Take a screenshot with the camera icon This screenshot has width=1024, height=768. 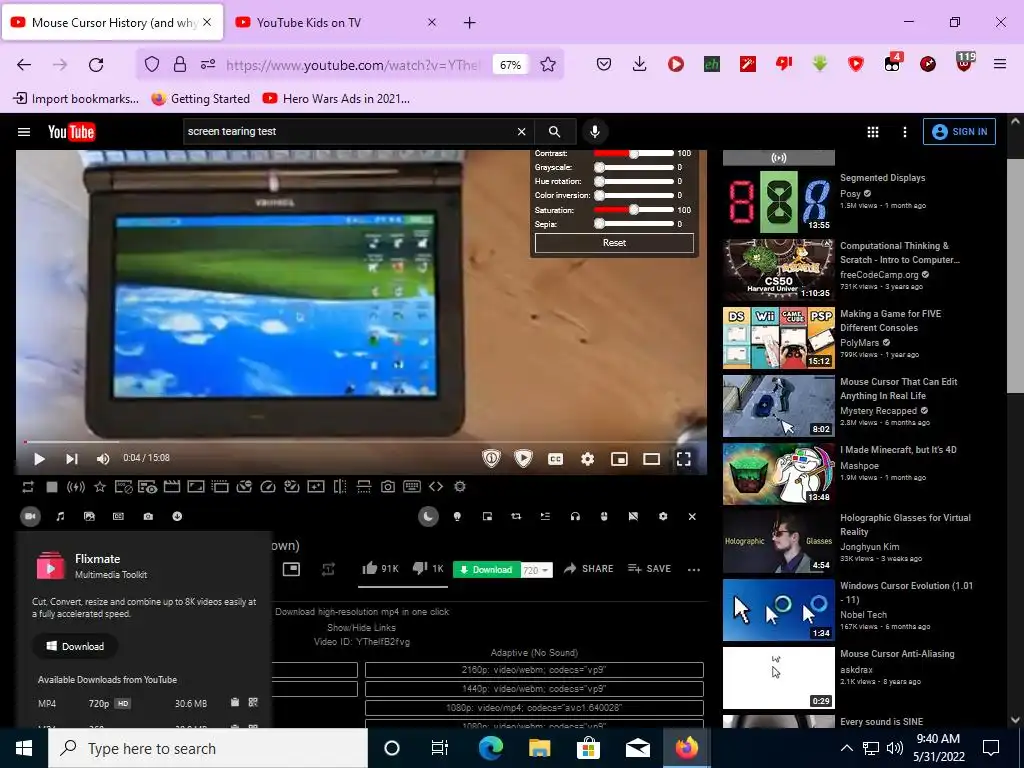388,487
